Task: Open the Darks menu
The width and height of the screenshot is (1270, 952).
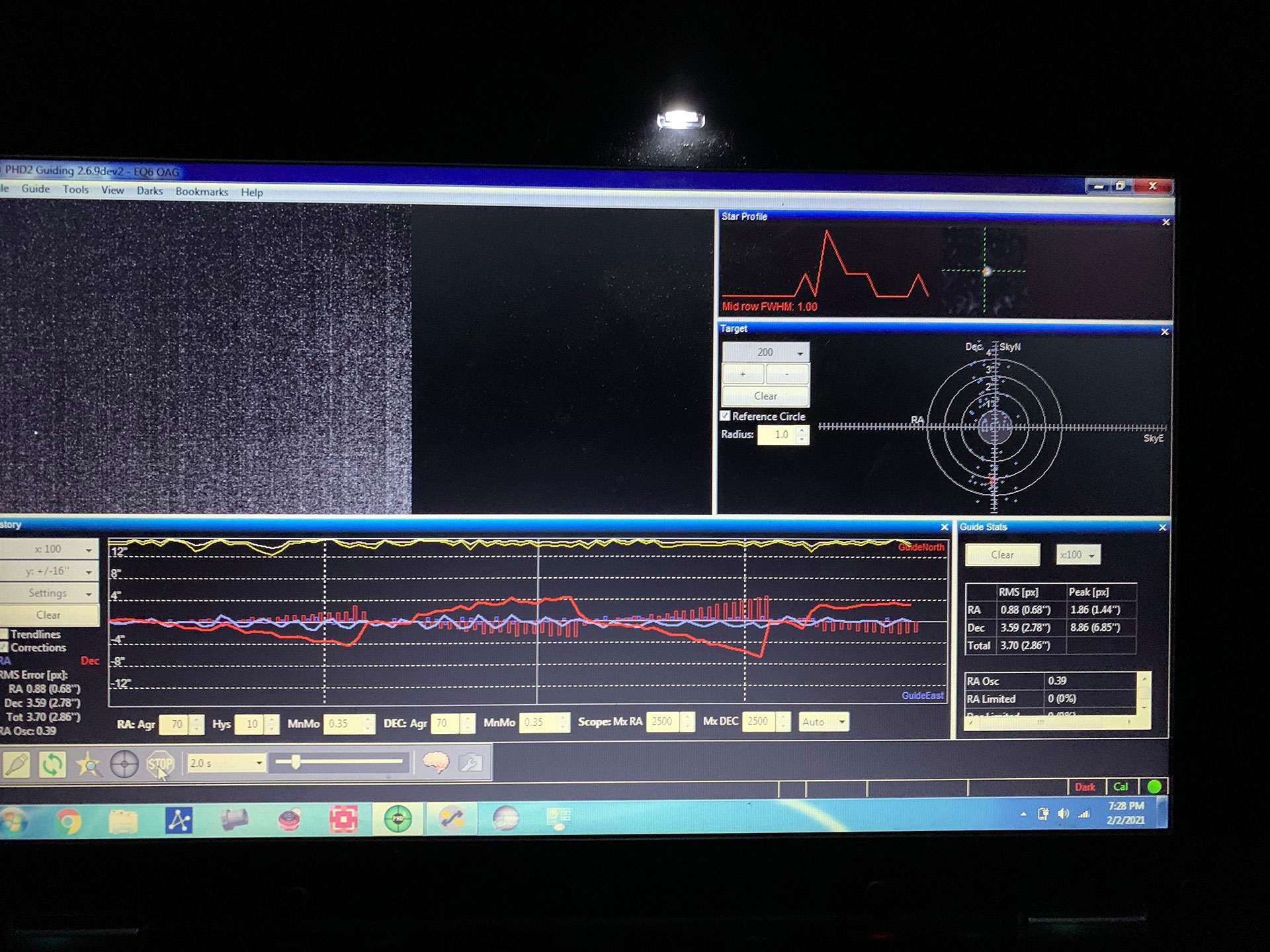Action: [x=149, y=190]
